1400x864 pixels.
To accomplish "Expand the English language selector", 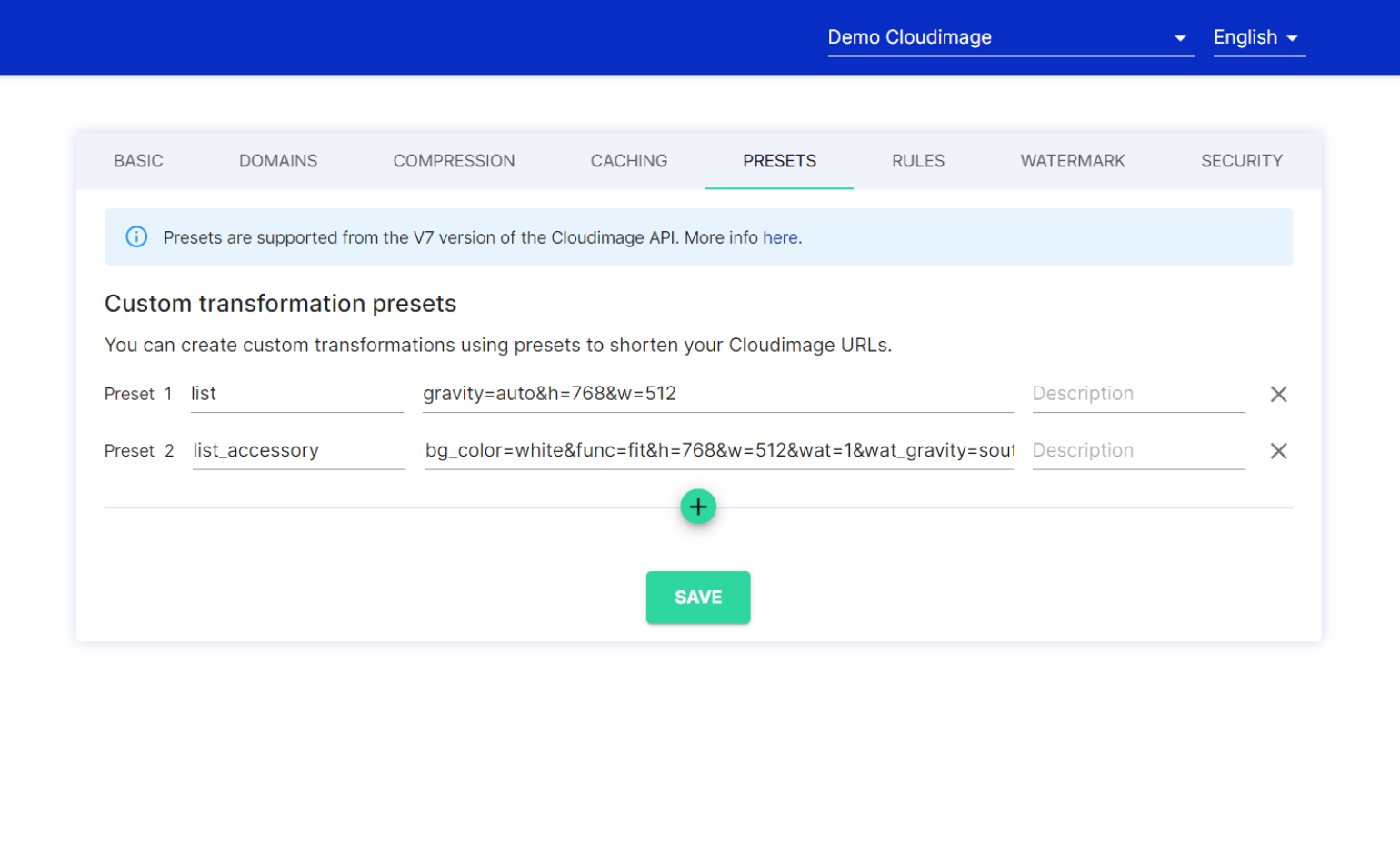I will (1258, 37).
